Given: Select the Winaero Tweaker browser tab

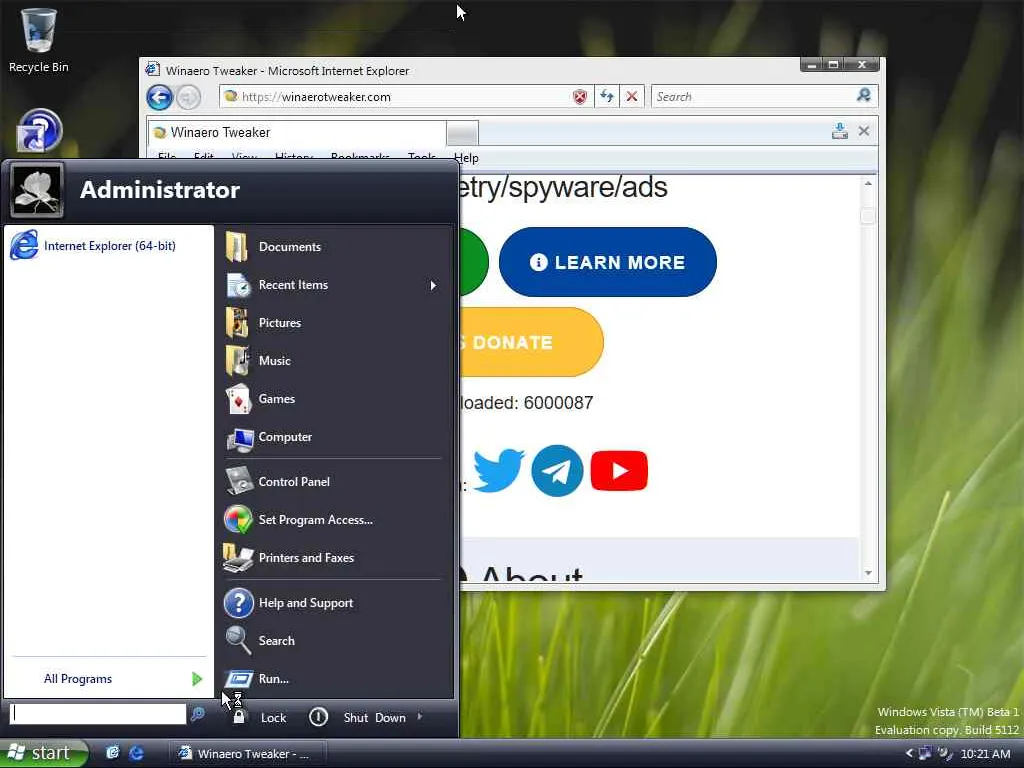Looking at the screenshot, I should pyautogui.click(x=297, y=133).
